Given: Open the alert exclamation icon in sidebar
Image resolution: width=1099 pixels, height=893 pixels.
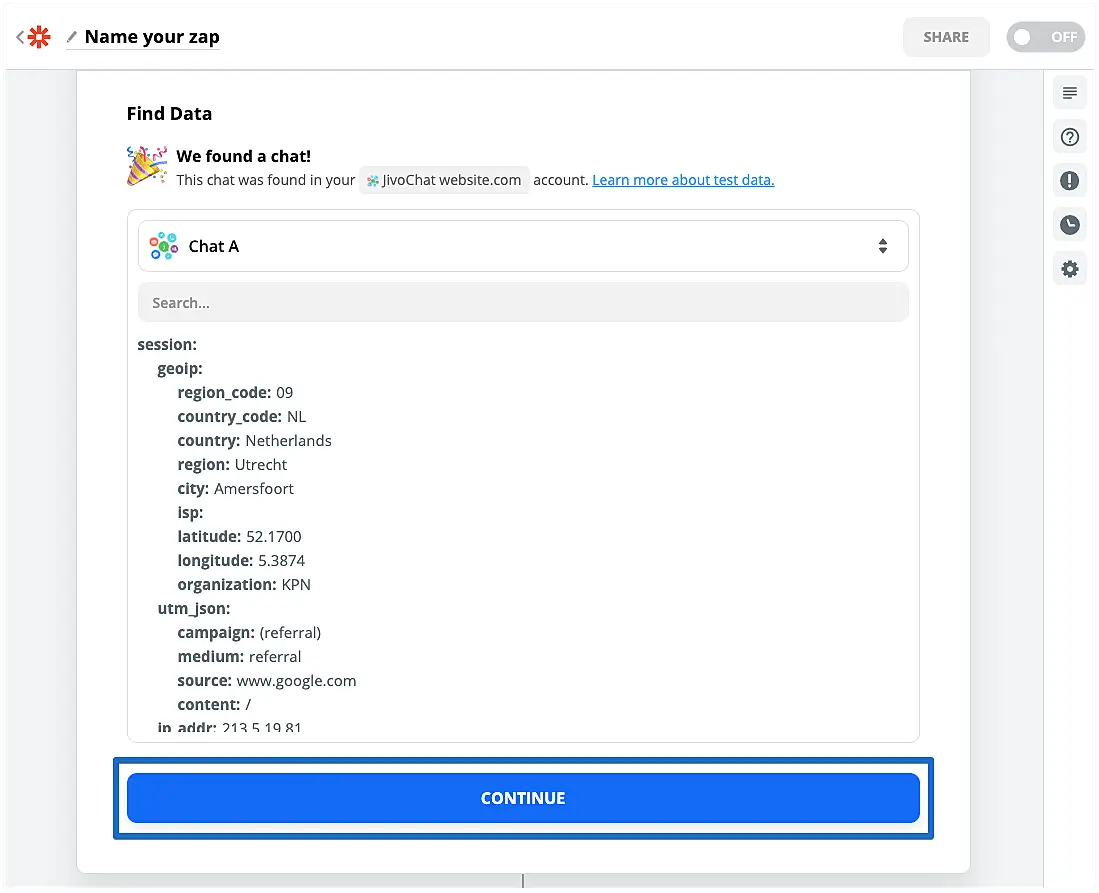Looking at the screenshot, I should [x=1069, y=181].
